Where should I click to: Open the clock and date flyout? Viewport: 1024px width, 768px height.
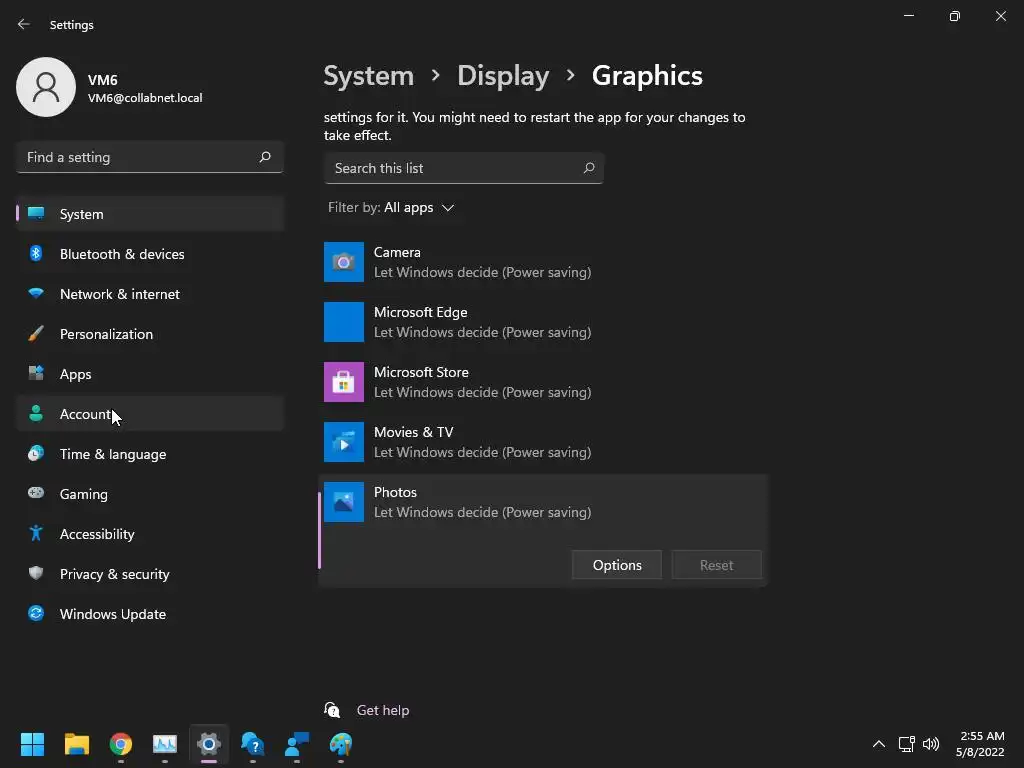(x=980, y=744)
